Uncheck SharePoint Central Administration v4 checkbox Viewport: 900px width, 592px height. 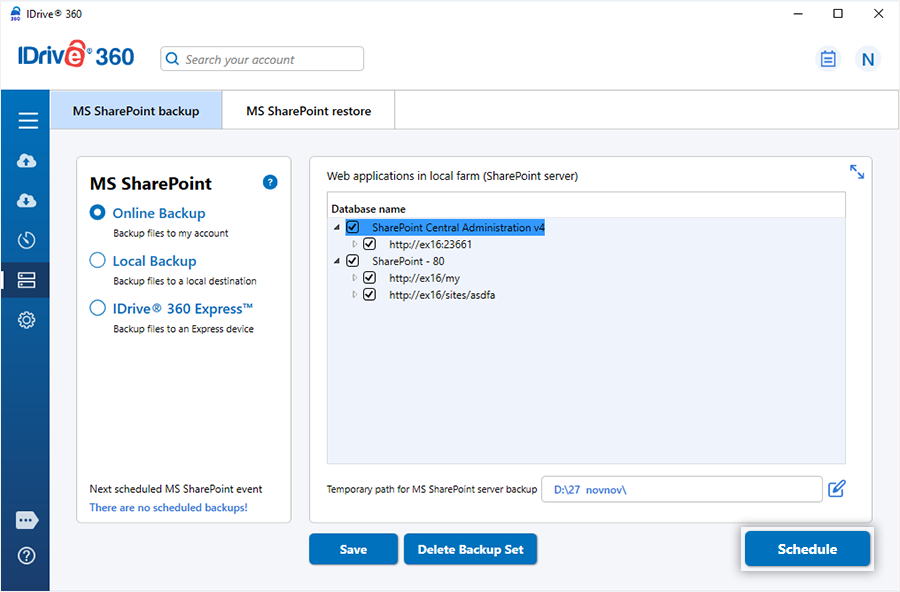tap(353, 228)
